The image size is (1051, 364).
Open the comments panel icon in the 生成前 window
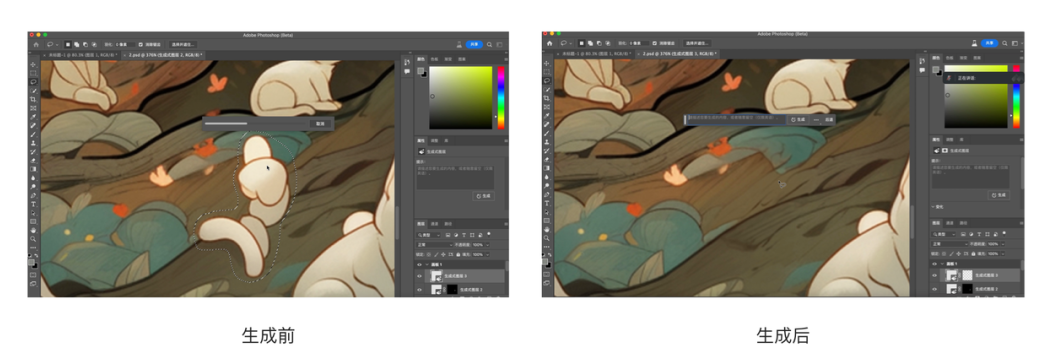(x=407, y=71)
